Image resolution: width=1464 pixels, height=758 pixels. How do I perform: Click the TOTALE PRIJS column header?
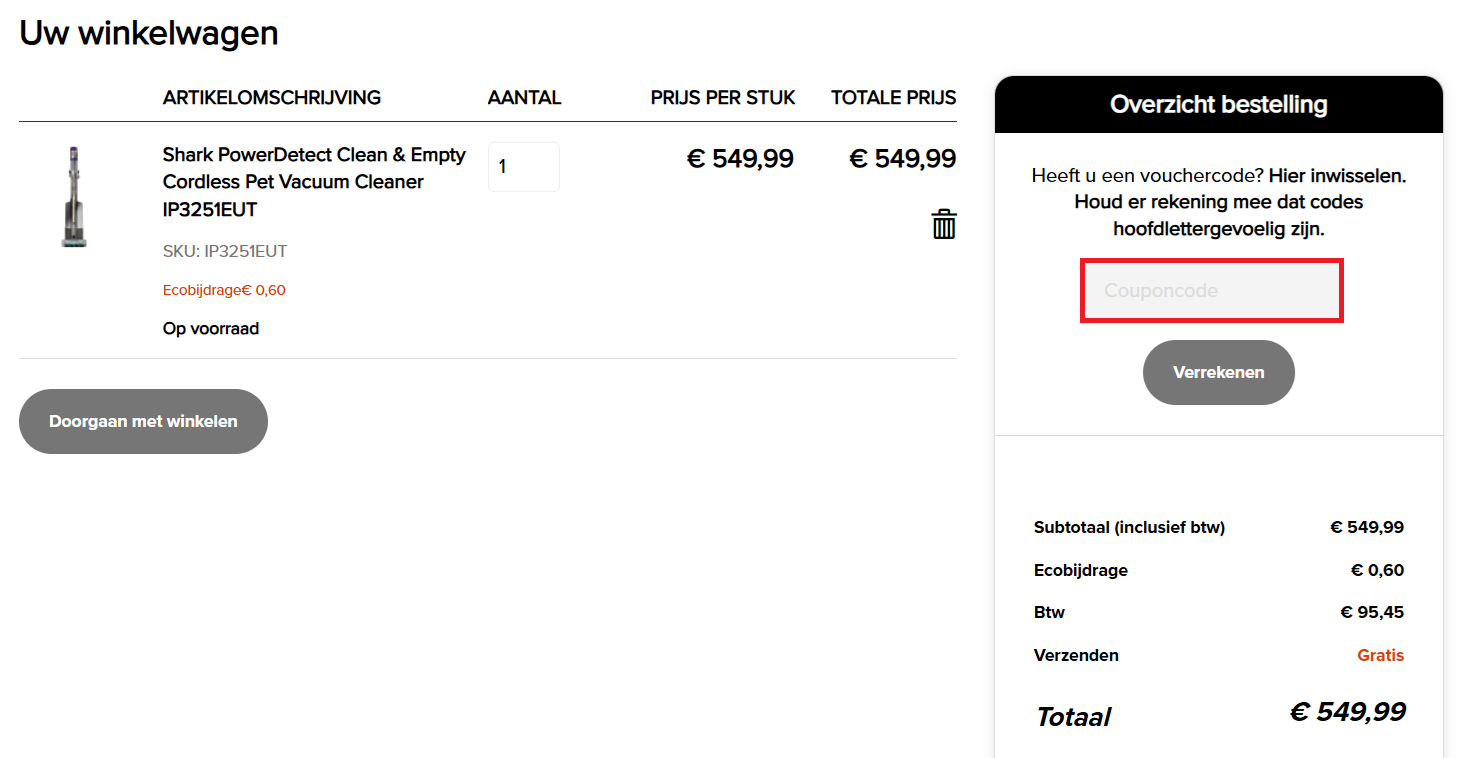point(894,98)
